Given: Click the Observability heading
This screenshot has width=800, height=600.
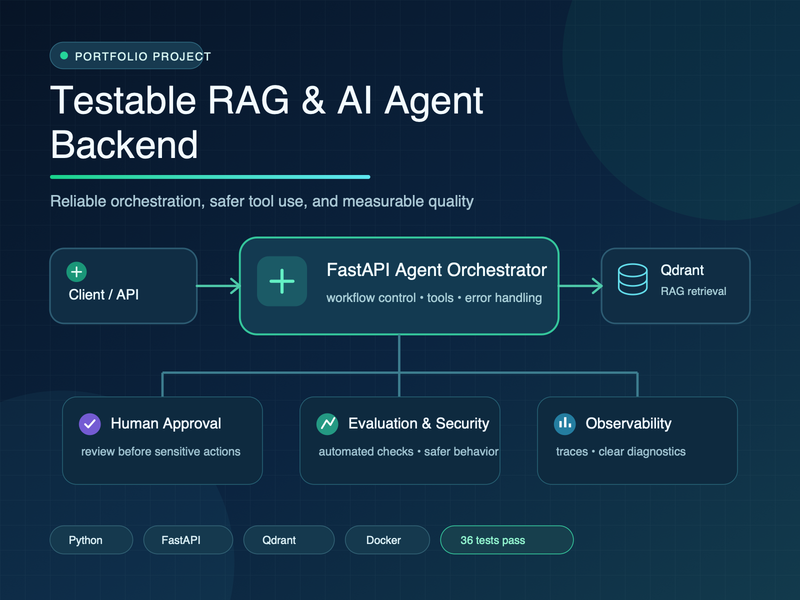Looking at the screenshot, I should click(629, 423).
